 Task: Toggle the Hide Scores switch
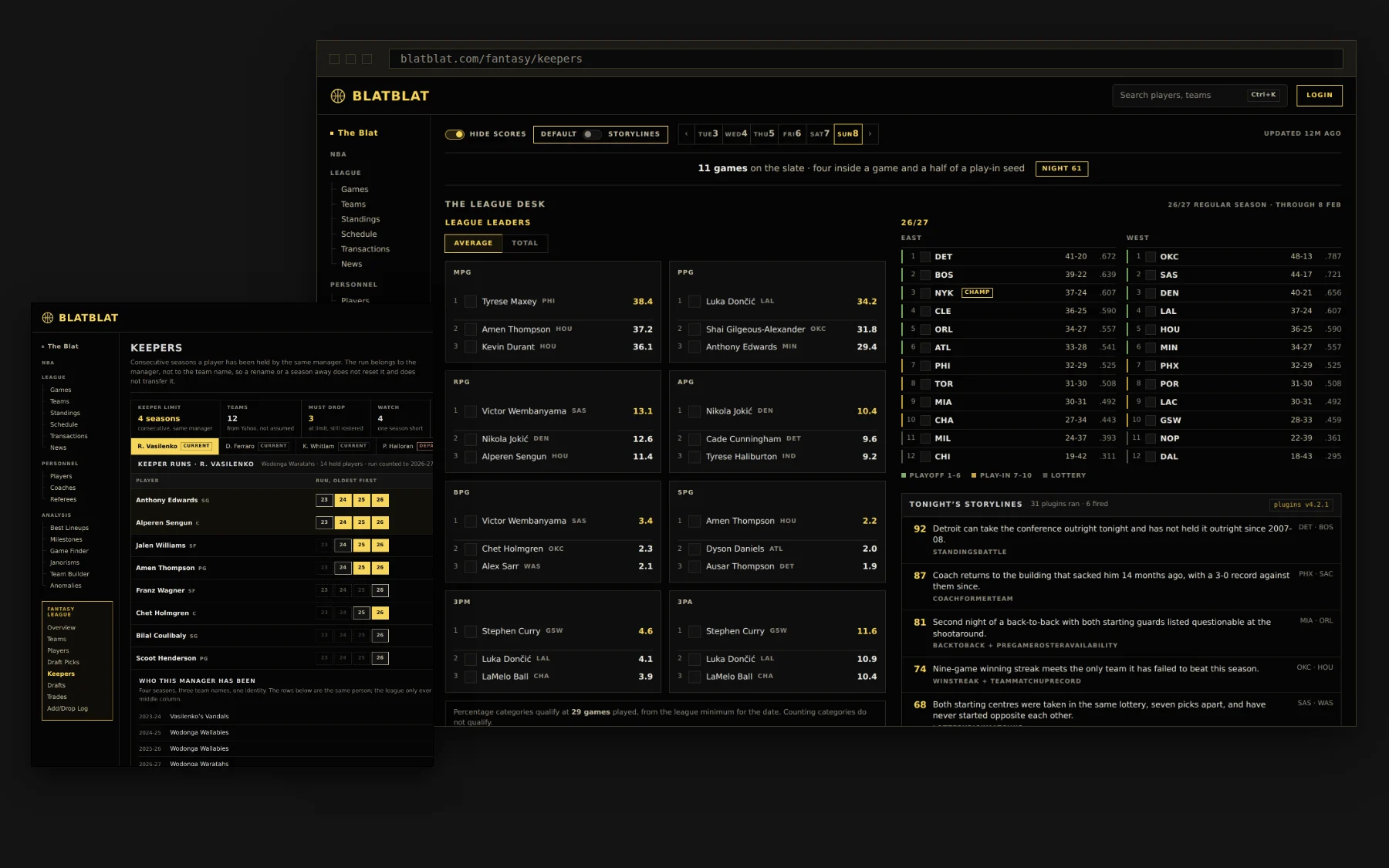click(455, 134)
